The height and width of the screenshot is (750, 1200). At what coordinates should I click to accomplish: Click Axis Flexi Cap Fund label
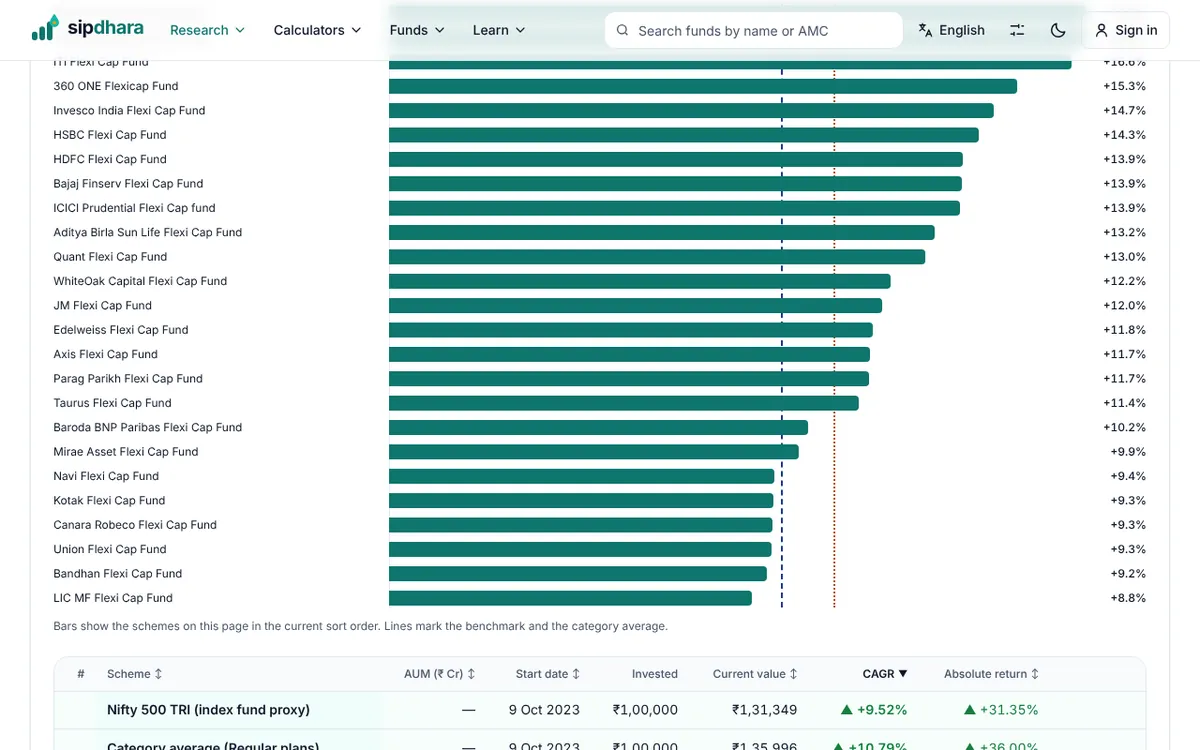[x=106, y=354]
